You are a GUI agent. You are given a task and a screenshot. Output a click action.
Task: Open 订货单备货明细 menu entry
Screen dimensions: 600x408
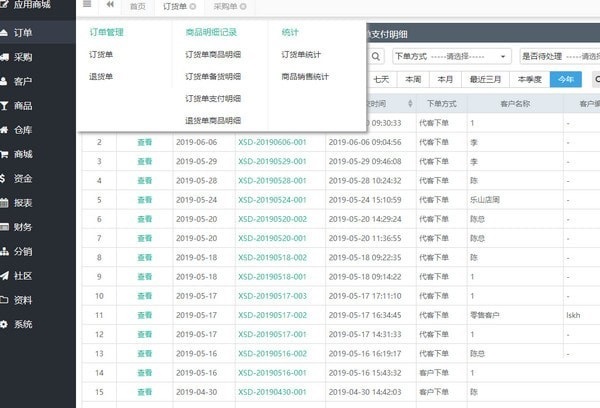pyautogui.click(x=213, y=77)
